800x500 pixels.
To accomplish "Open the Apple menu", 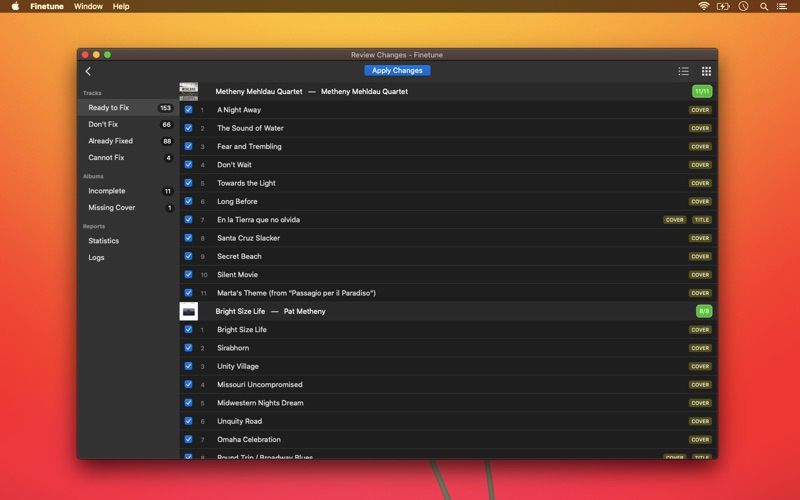I will [15, 6].
